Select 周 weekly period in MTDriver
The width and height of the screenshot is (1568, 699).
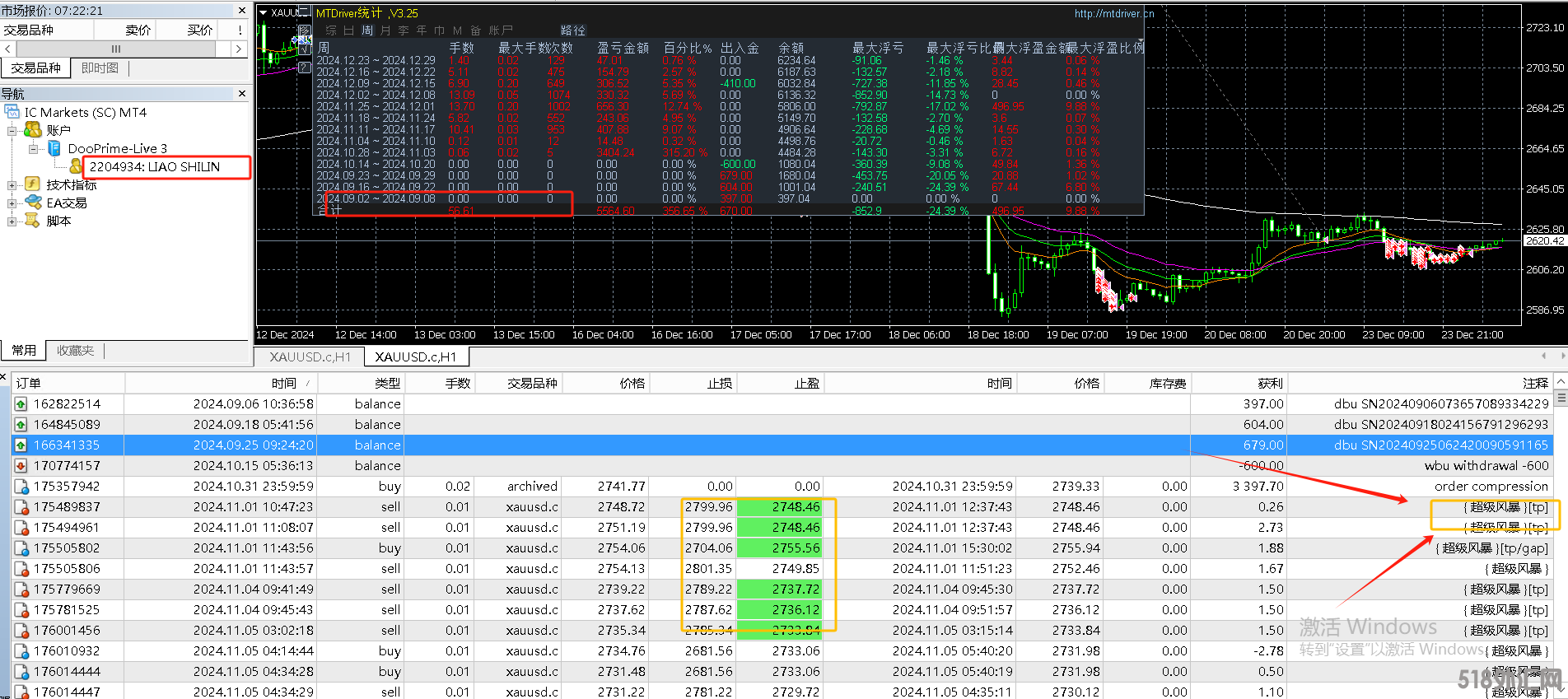tap(367, 30)
